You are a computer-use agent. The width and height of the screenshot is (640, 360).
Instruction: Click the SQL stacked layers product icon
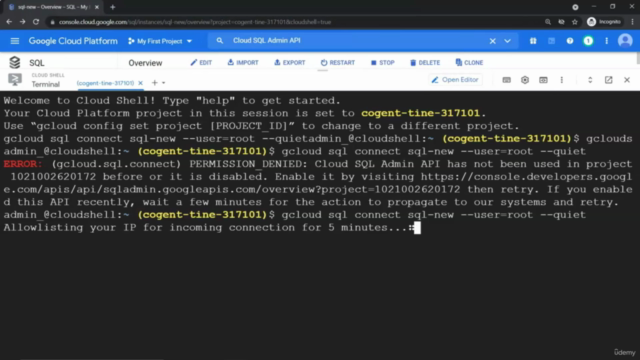pos(15,62)
